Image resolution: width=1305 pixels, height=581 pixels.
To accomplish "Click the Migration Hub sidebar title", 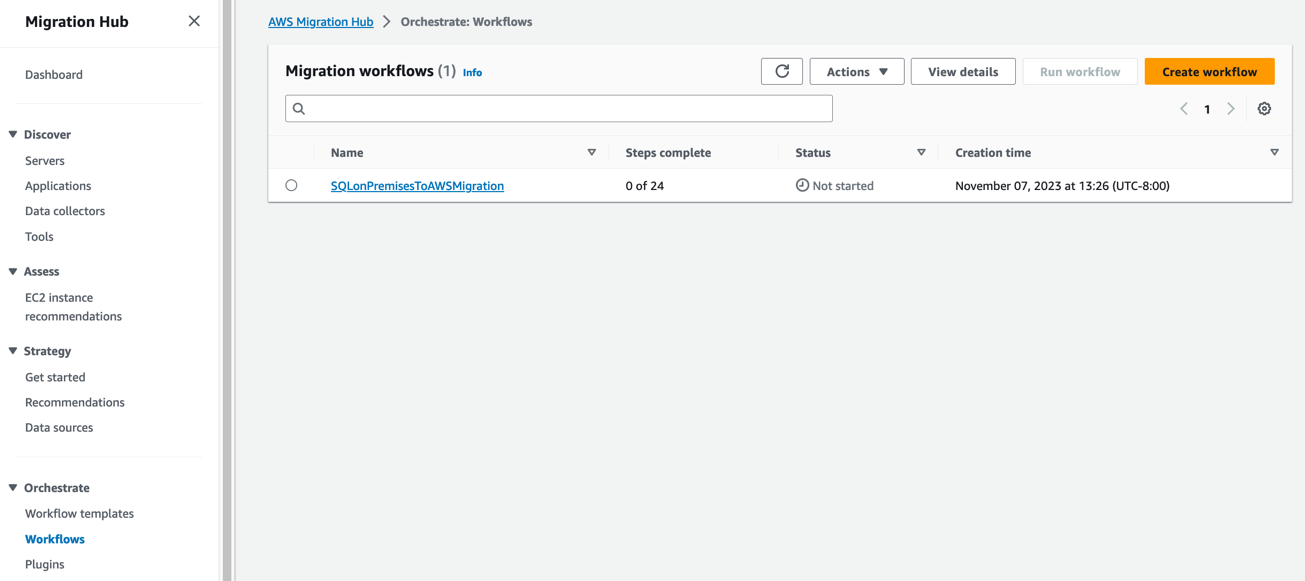I will 77,21.
